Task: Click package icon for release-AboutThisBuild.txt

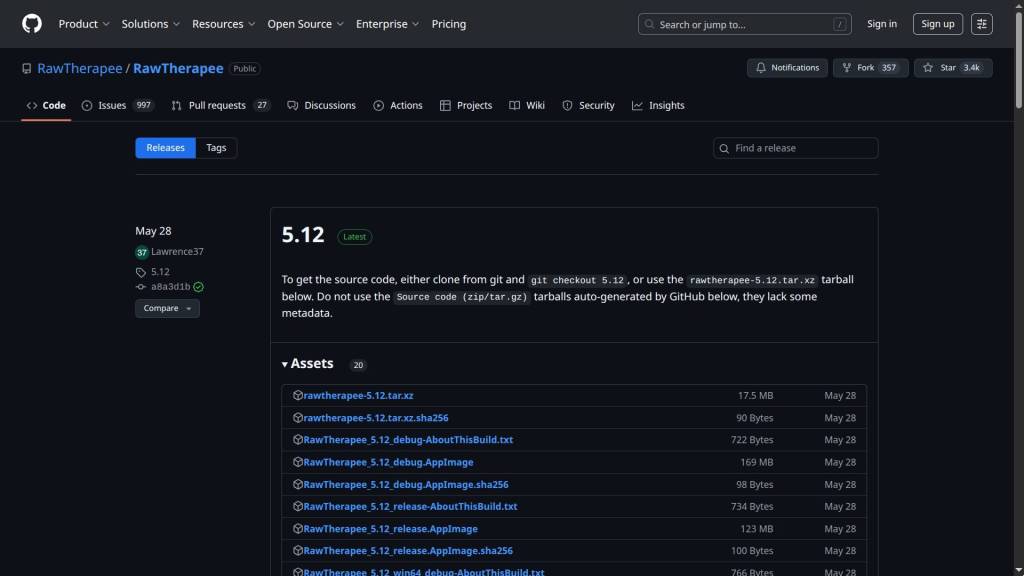Action: click(x=298, y=506)
